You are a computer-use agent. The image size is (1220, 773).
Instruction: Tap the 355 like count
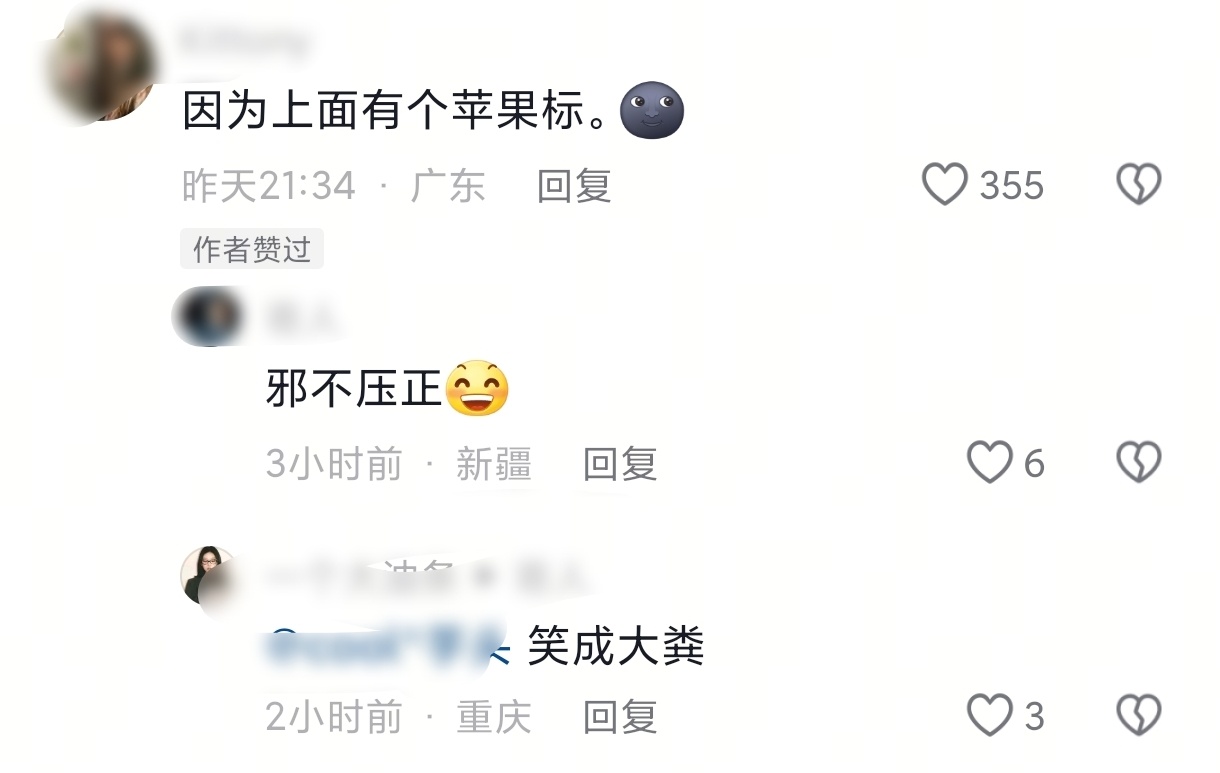pos(1012,186)
